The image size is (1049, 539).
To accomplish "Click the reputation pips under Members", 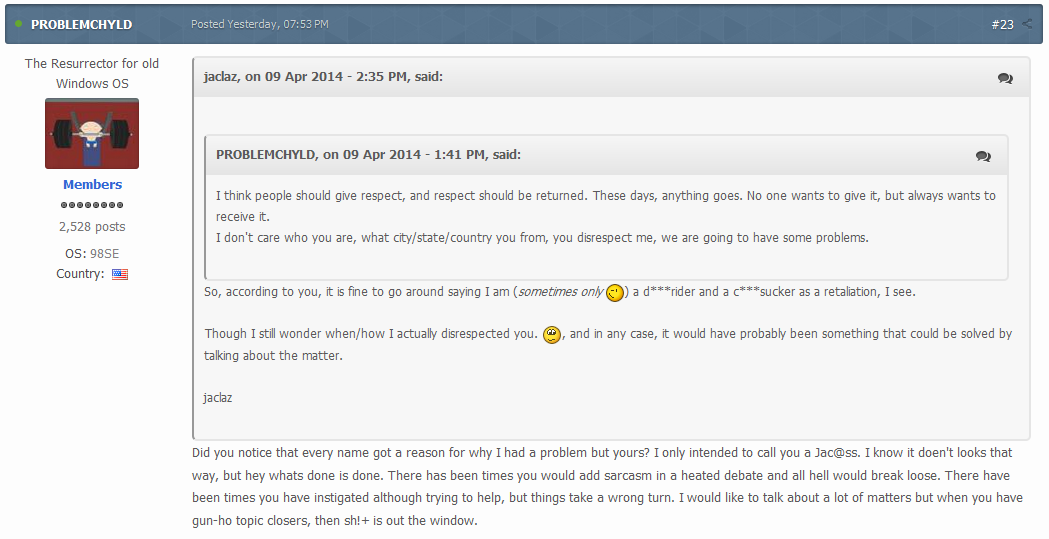I will pyautogui.click(x=92, y=205).
